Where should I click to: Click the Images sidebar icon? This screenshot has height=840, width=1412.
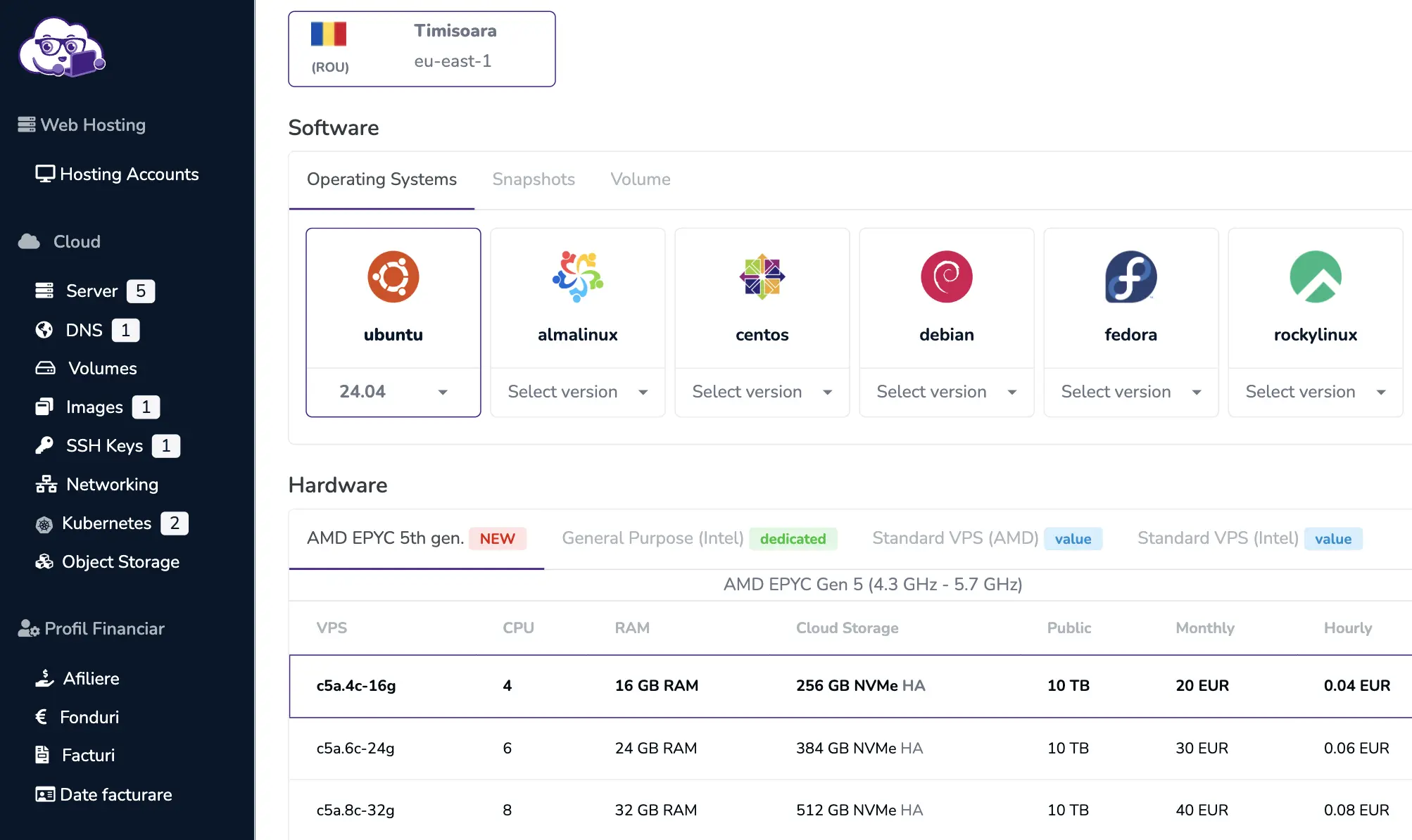pos(44,407)
